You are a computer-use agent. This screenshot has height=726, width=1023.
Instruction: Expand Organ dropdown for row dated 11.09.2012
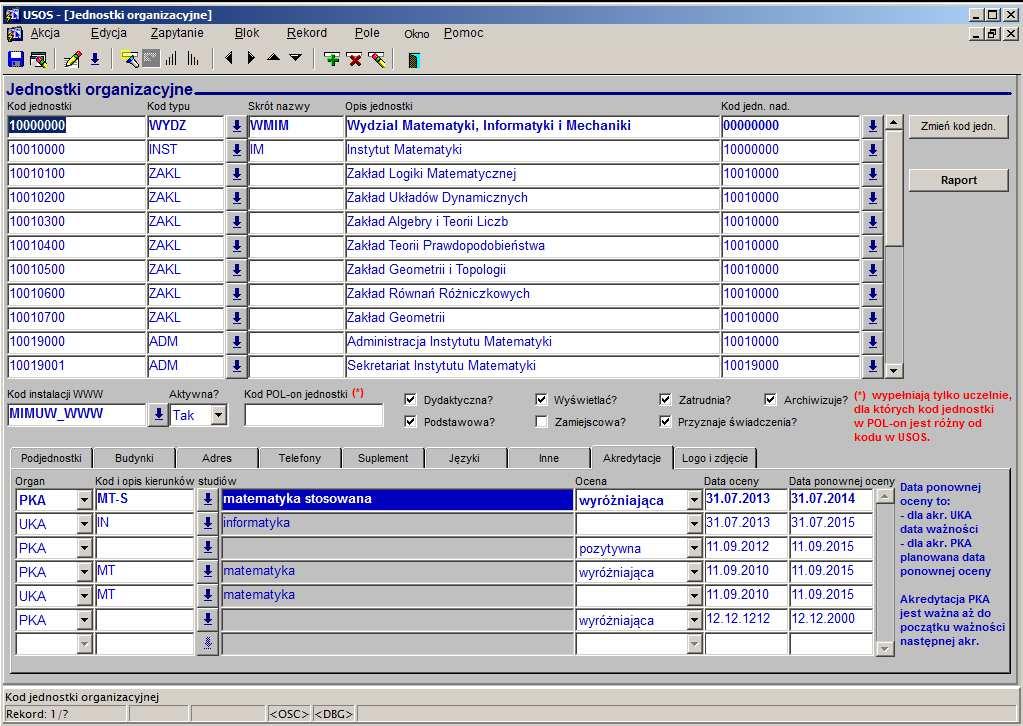pyautogui.click(x=84, y=549)
